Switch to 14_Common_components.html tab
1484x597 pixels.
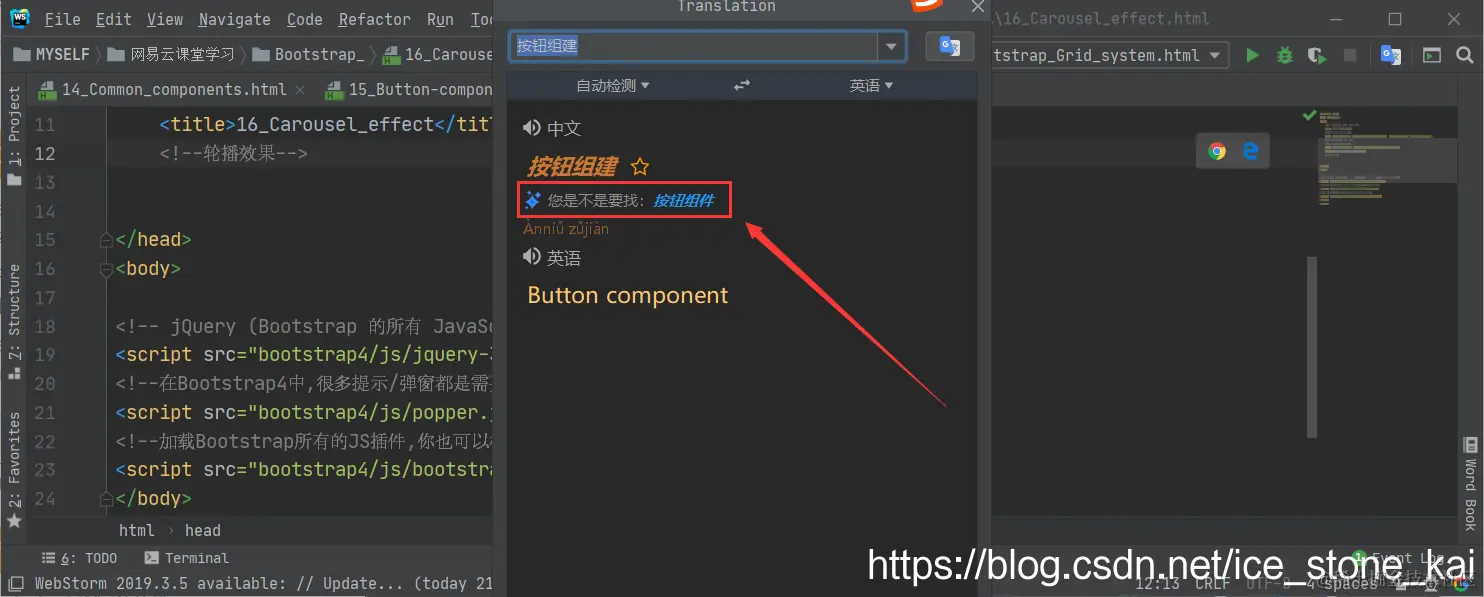point(173,90)
